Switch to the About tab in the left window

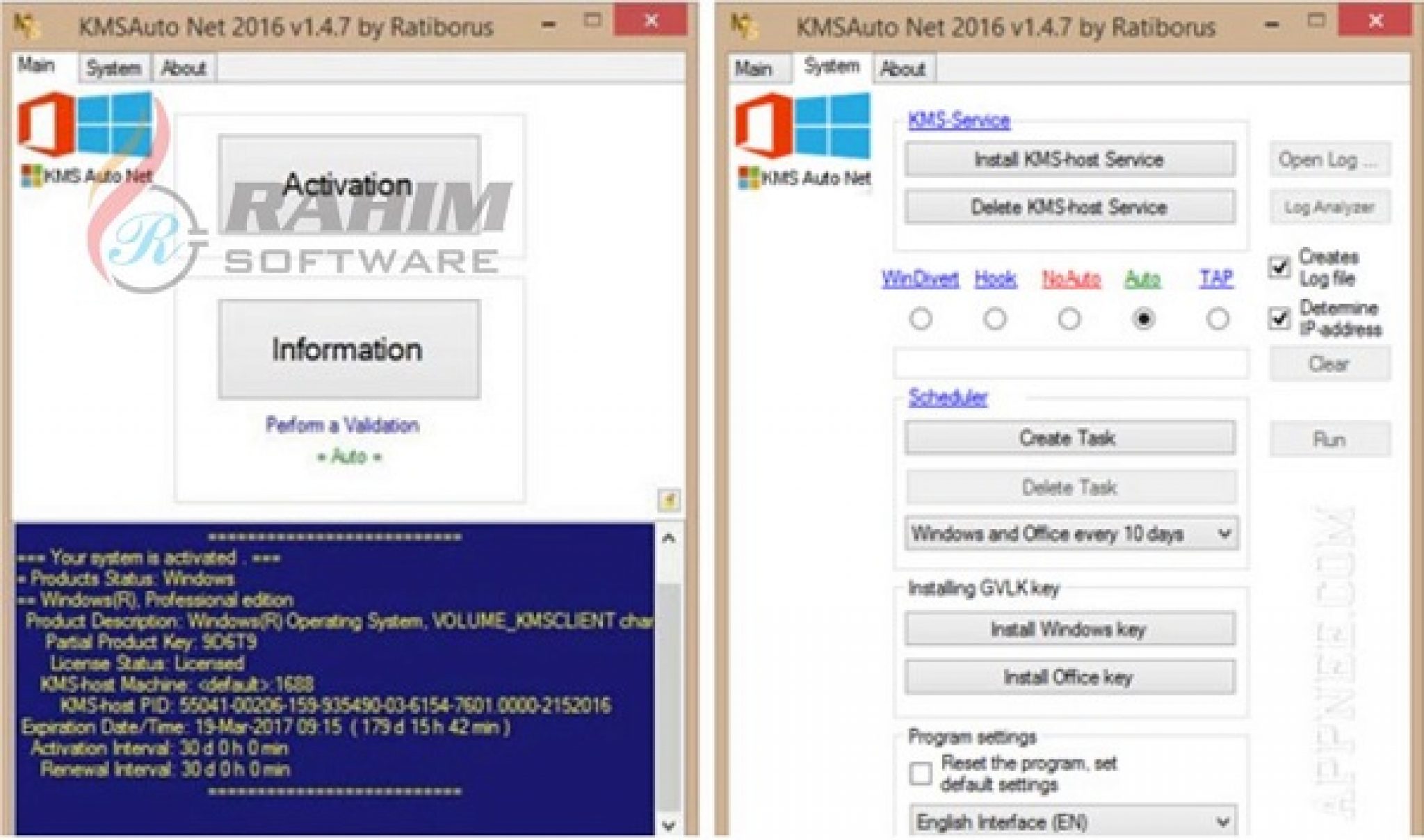click(184, 68)
